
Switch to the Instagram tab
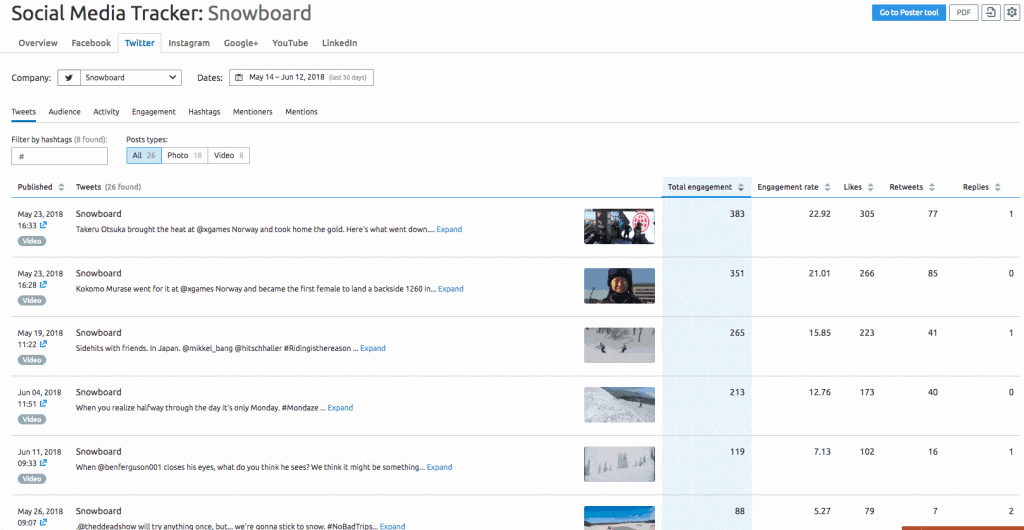click(189, 43)
